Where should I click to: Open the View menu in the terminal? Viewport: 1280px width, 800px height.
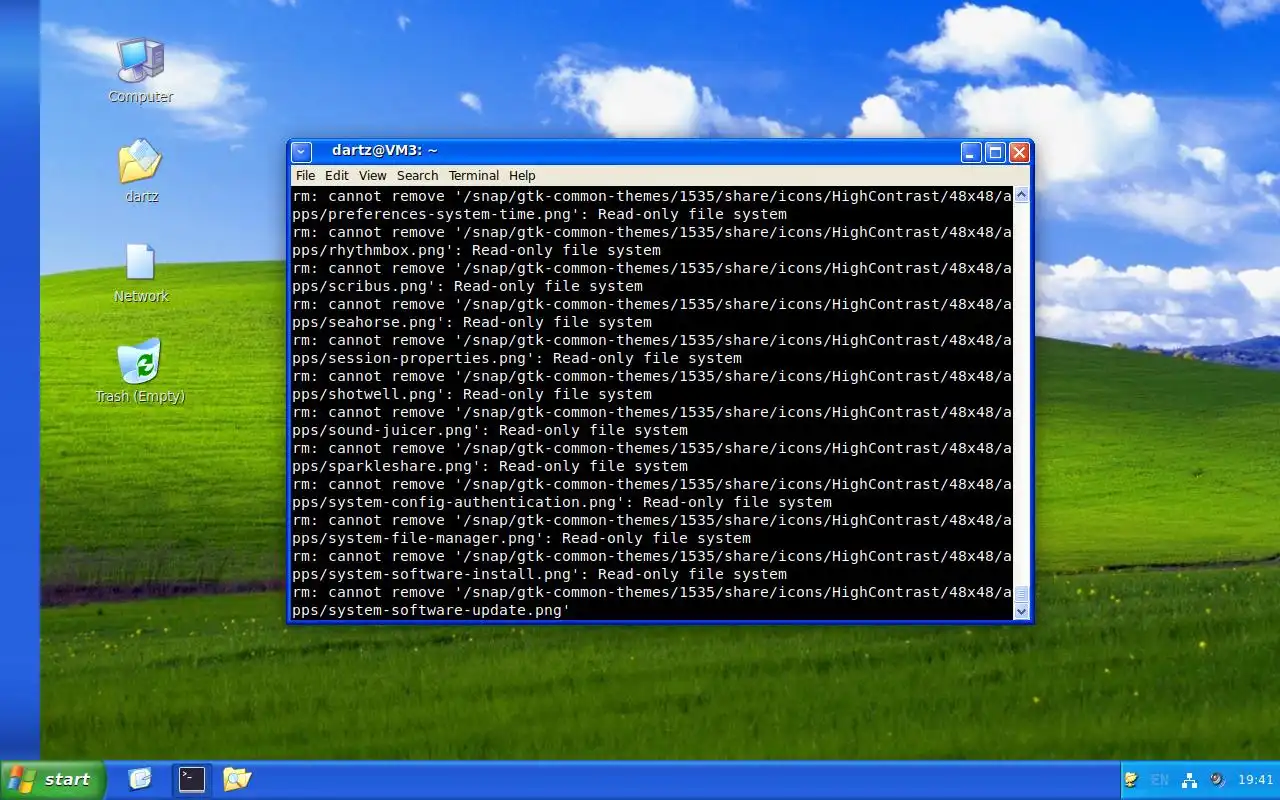tap(373, 175)
